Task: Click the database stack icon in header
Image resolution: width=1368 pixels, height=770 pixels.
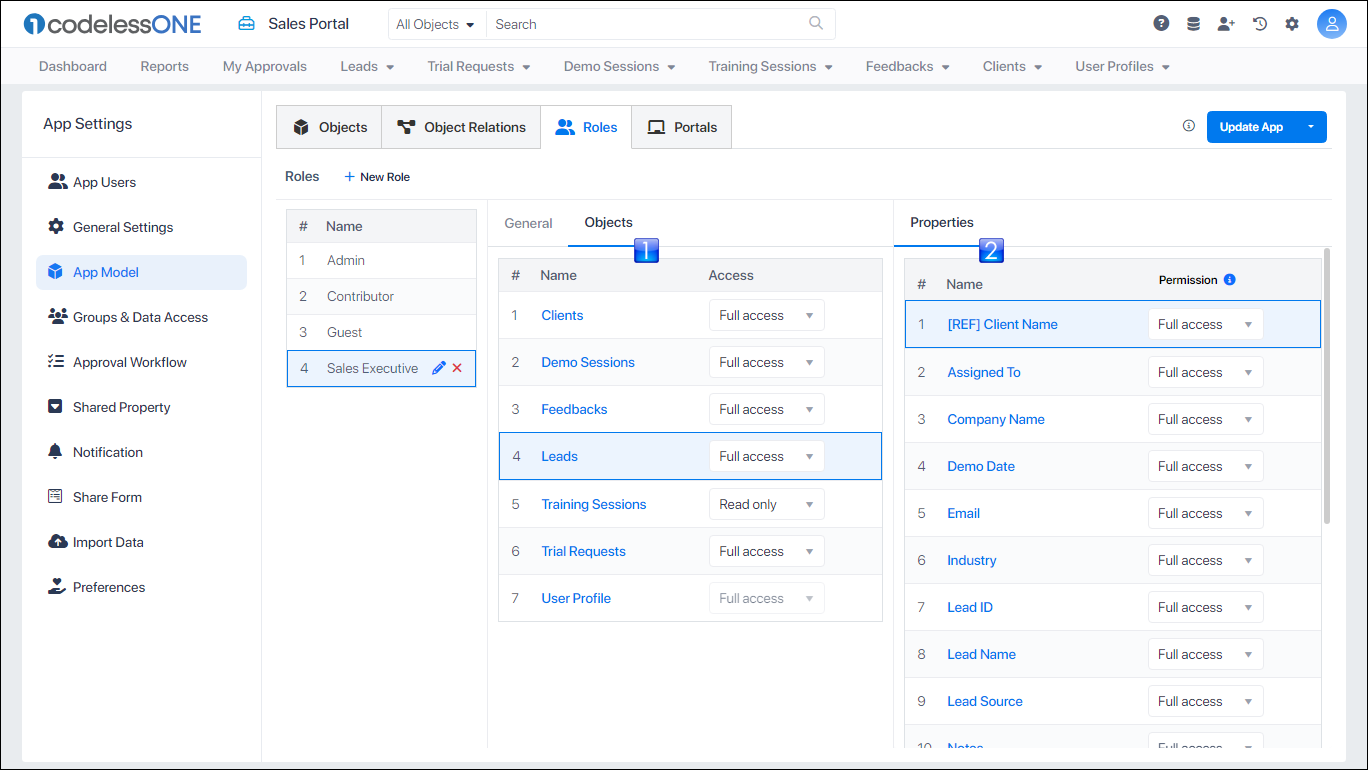Action: click(x=1193, y=24)
